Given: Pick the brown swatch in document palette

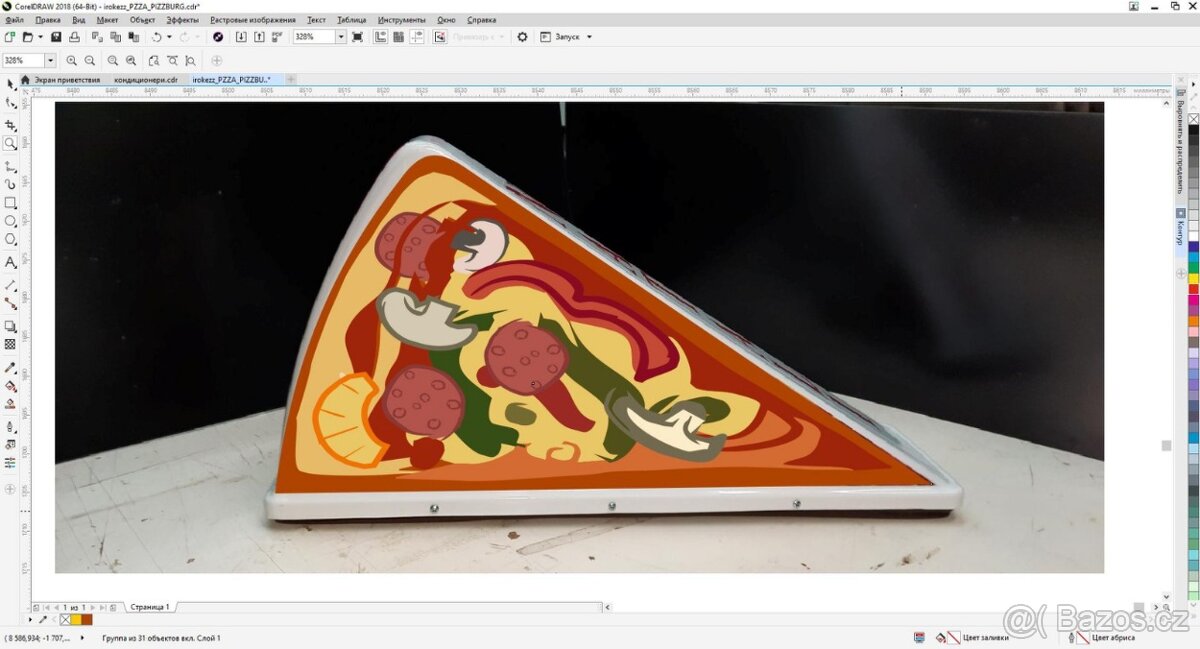Looking at the screenshot, I should 87,620.
